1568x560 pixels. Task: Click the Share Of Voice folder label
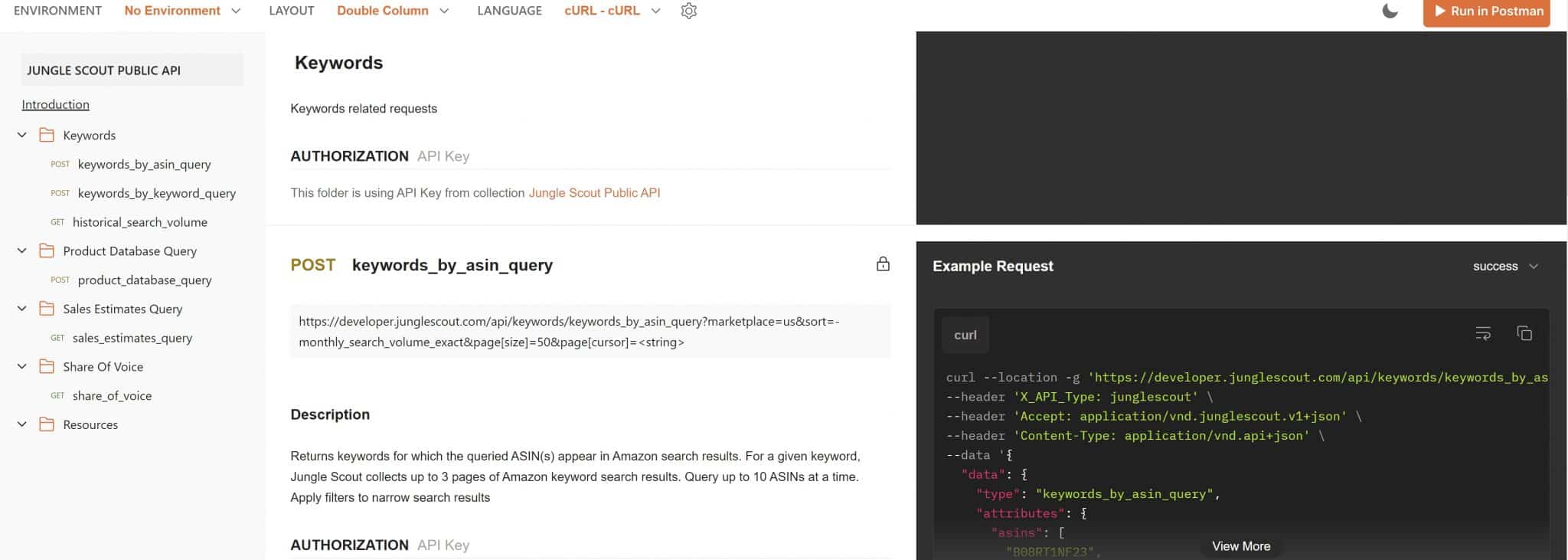click(103, 366)
